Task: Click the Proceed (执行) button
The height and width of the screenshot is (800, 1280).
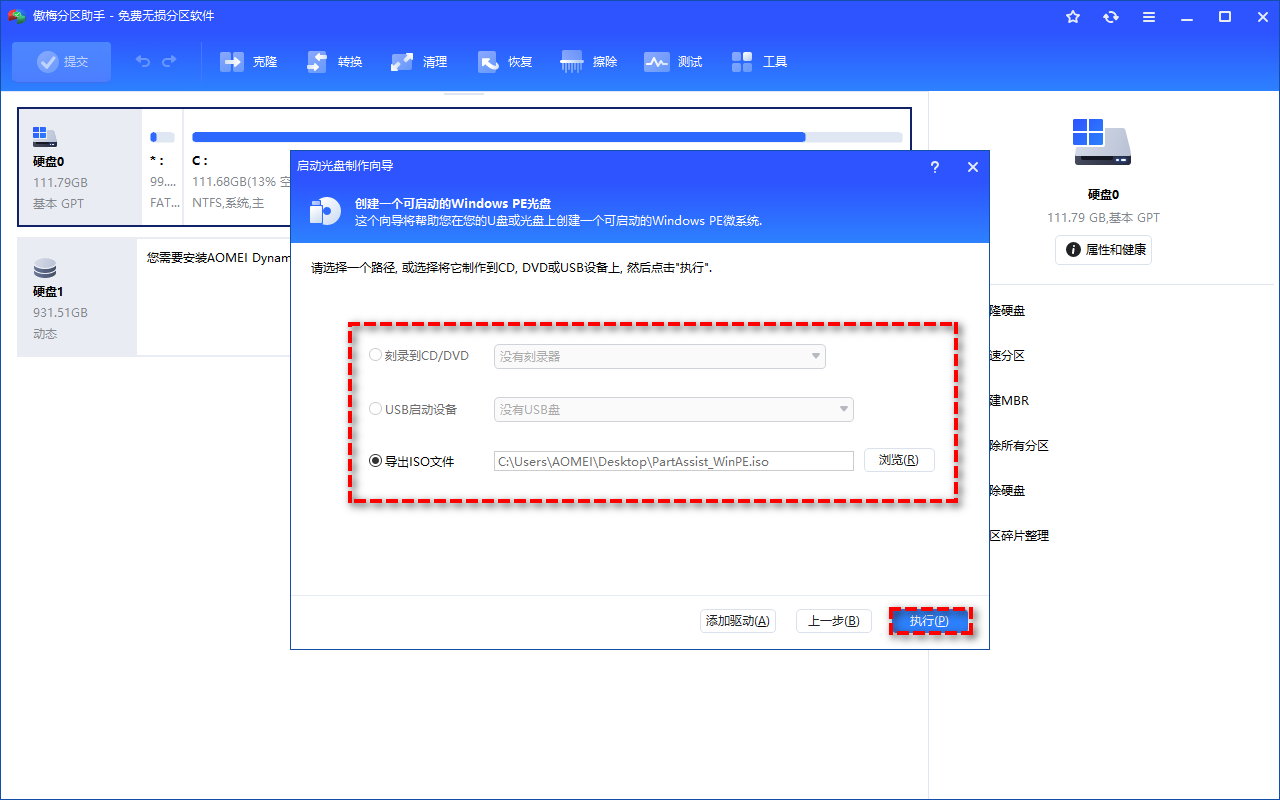Action: coord(929,621)
